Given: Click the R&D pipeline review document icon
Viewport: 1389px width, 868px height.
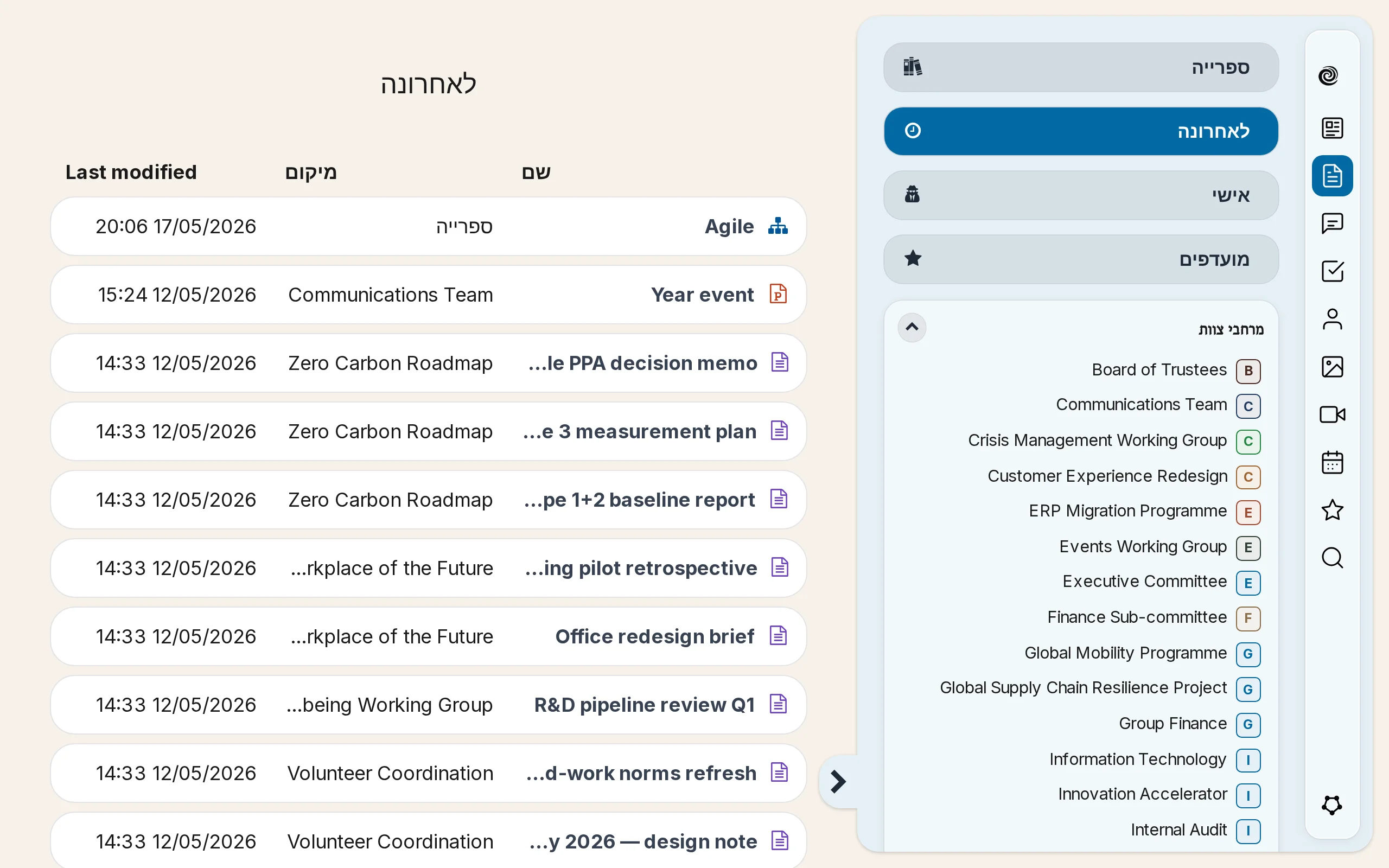Looking at the screenshot, I should [x=779, y=704].
